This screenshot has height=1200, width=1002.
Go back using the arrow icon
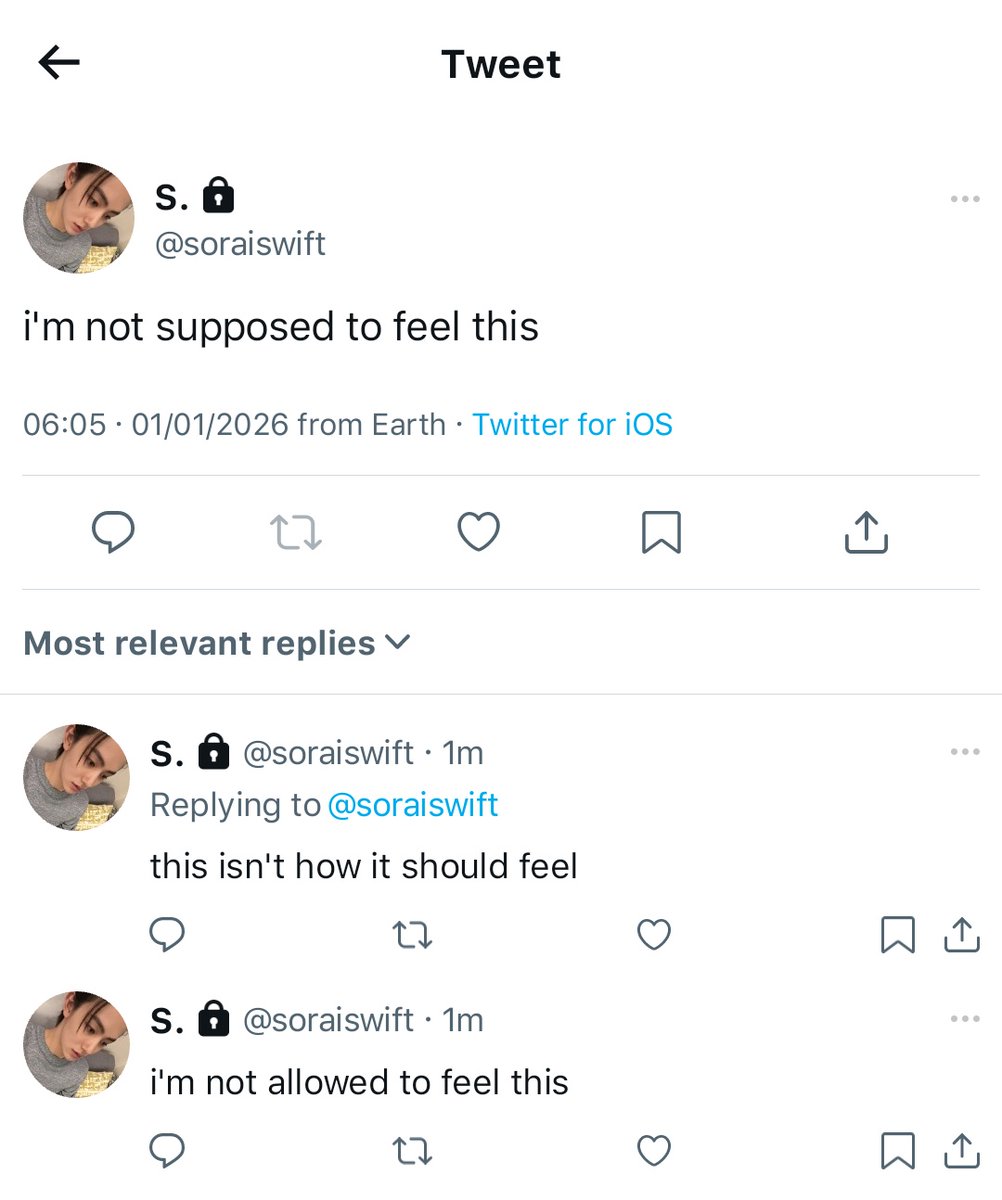[x=59, y=63]
